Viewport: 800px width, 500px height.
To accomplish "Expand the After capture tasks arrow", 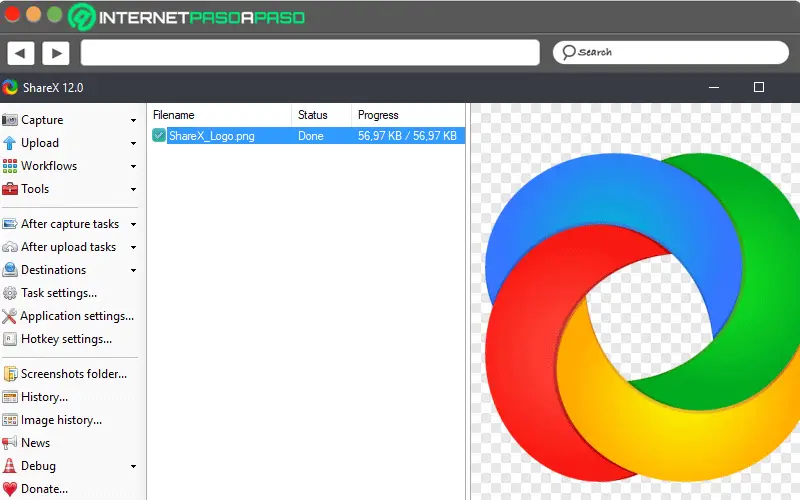I will pyautogui.click(x=133, y=224).
